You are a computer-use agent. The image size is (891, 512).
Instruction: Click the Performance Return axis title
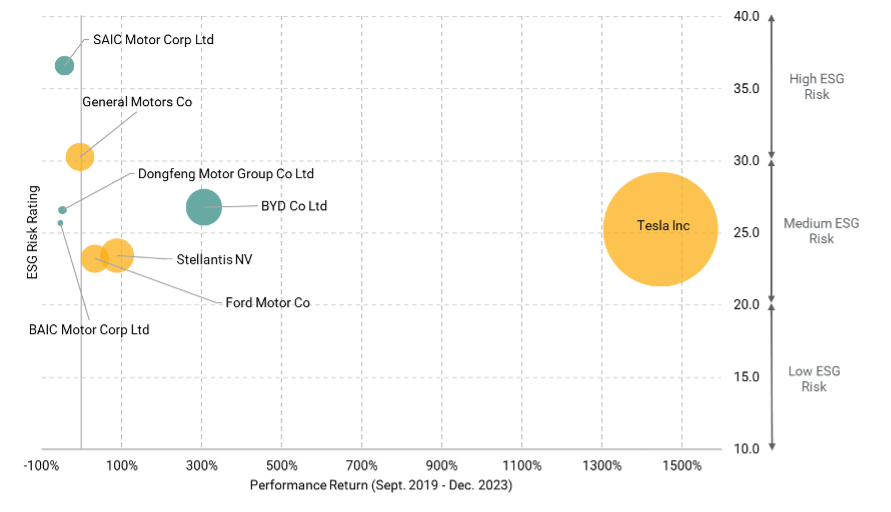coord(381,486)
